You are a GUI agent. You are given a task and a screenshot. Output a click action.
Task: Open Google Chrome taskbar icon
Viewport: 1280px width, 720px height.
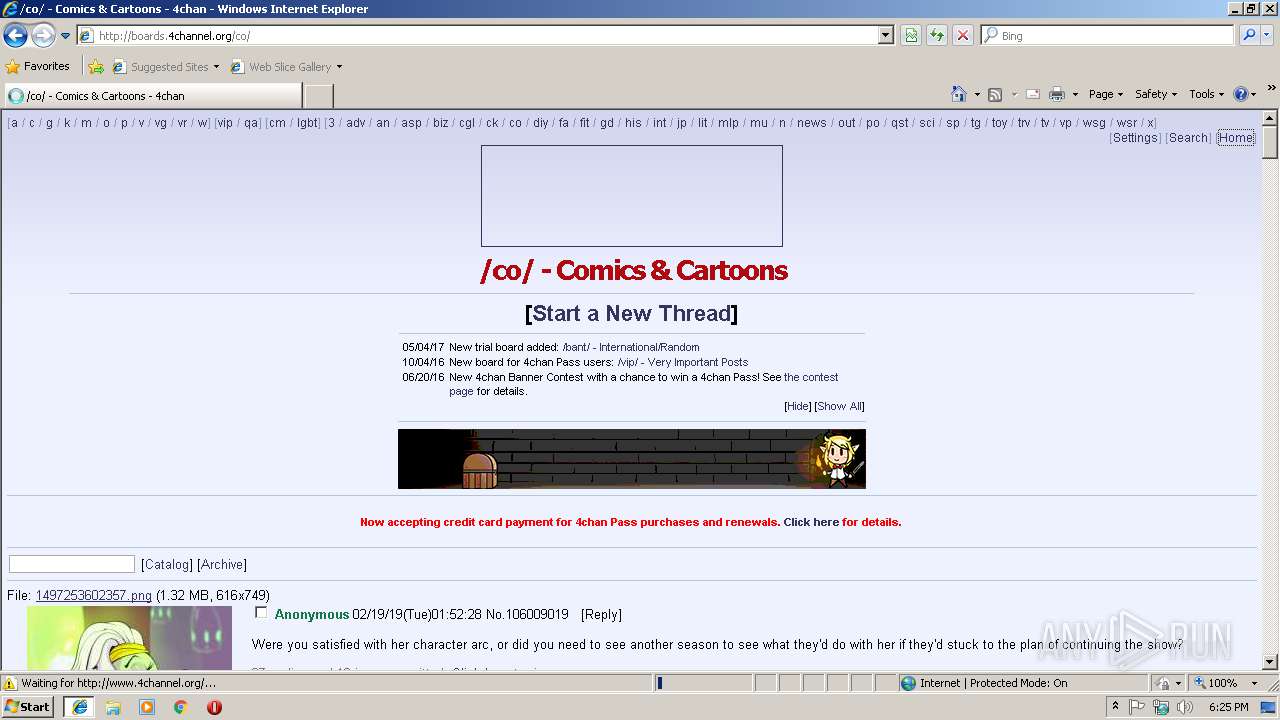(x=180, y=706)
